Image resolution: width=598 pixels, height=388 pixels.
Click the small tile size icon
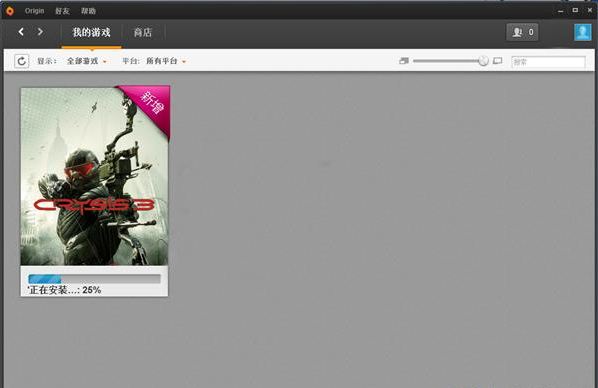click(x=403, y=61)
